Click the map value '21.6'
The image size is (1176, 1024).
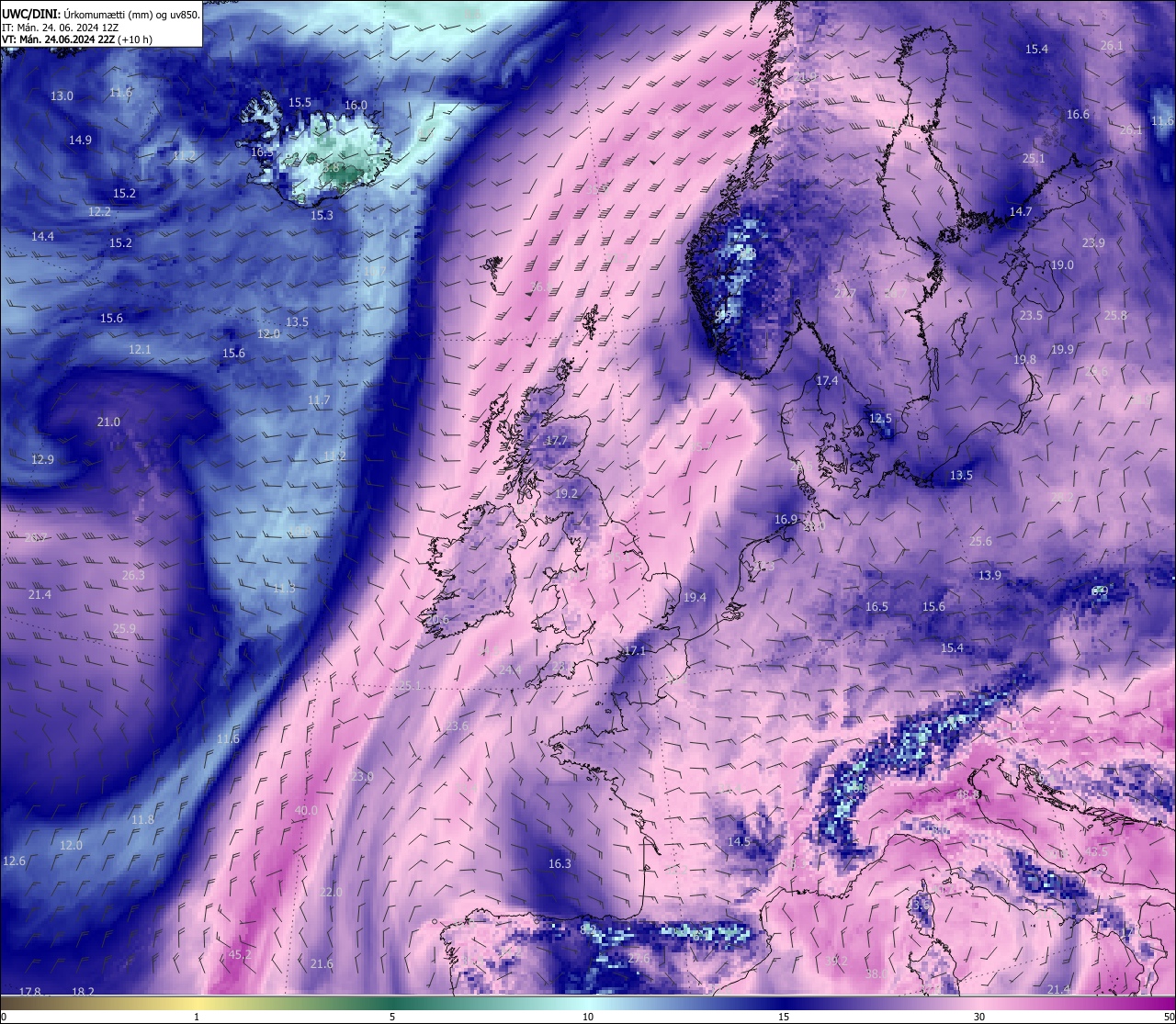pyautogui.click(x=322, y=963)
